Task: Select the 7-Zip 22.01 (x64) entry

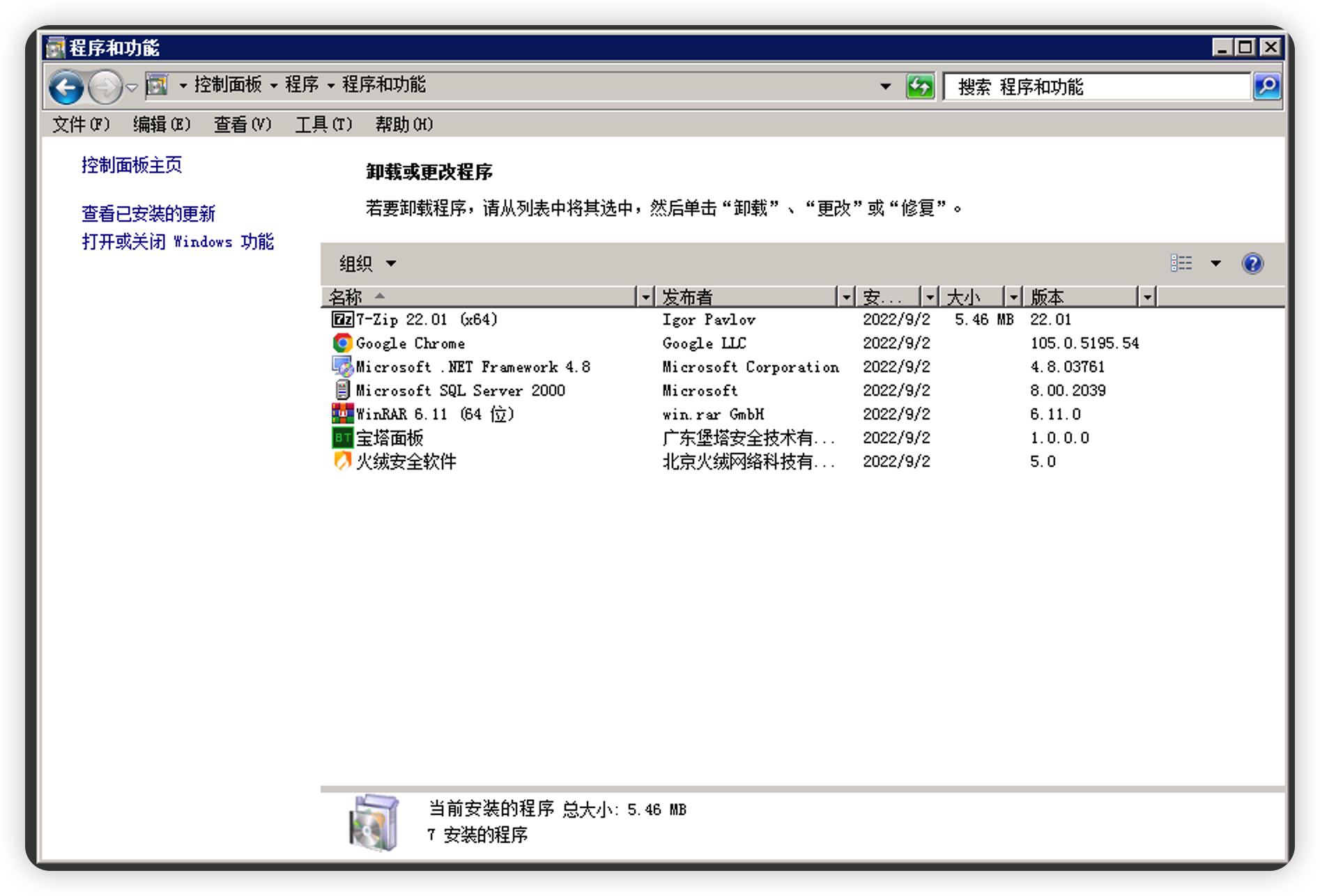Action: (427, 319)
